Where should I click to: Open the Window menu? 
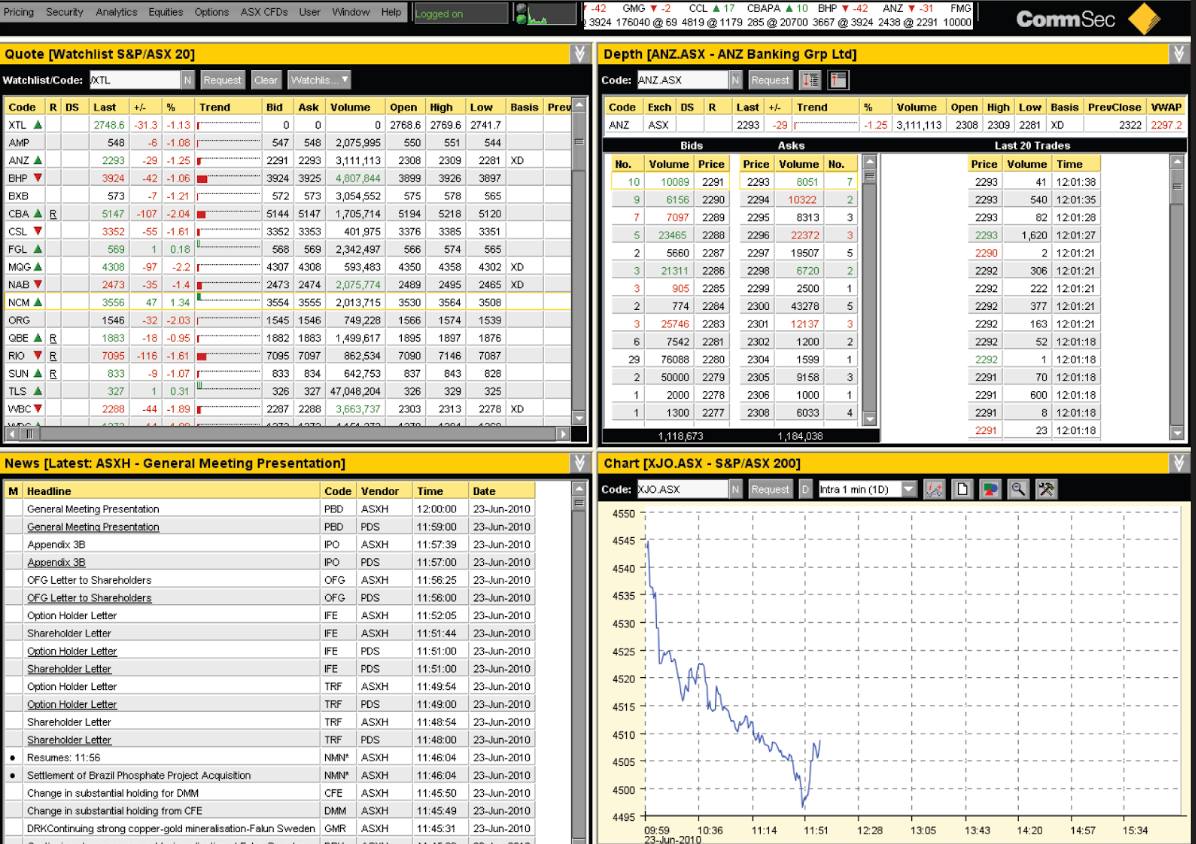point(350,12)
